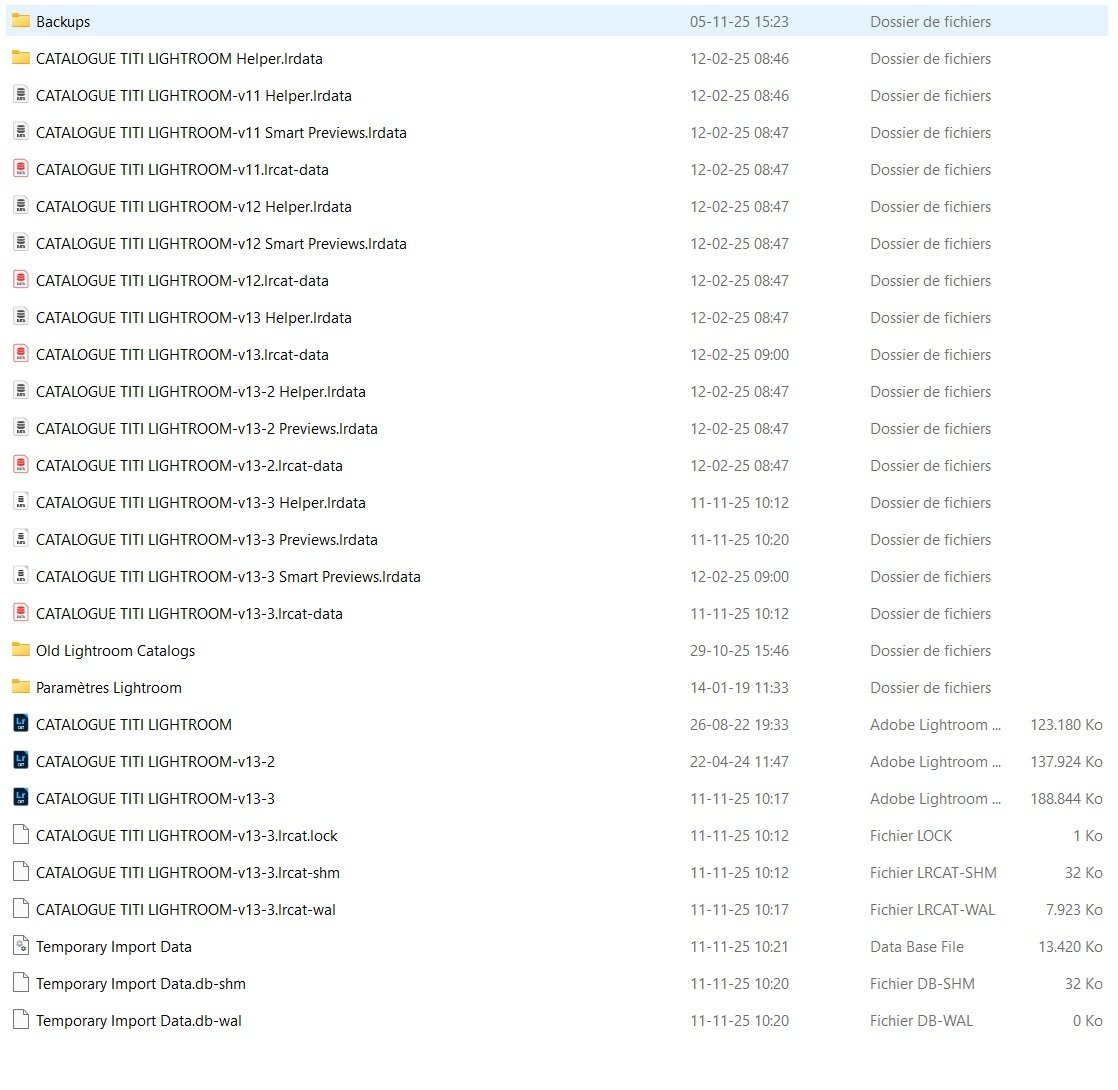Image resolution: width=1118 pixels, height=1090 pixels.
Task: Select CATALOGUE TITI LIGHTROOM file dated 26-08-22
Action: point(133,725)
